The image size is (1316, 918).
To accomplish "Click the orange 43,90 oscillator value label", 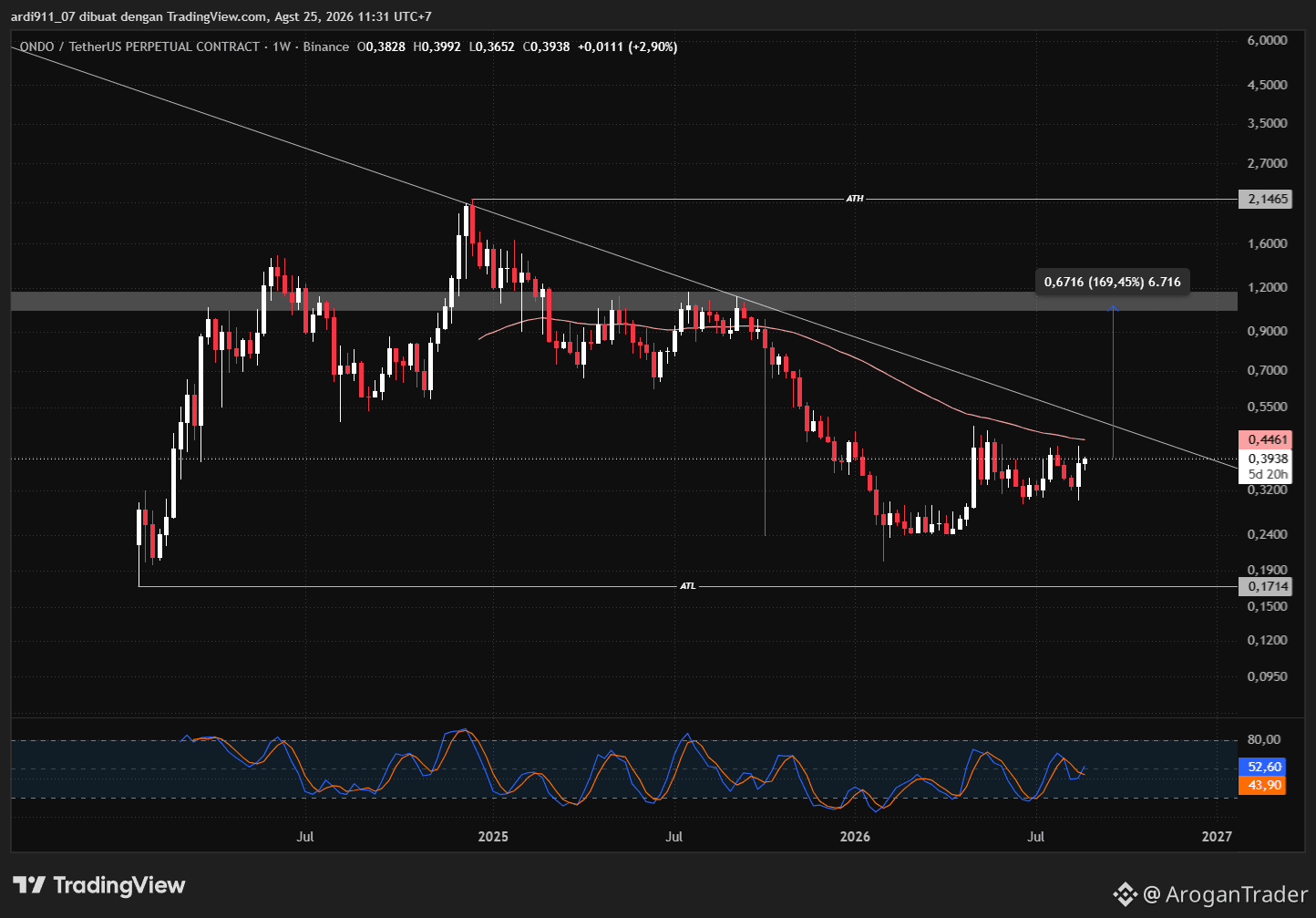I will pos(1263,785).
